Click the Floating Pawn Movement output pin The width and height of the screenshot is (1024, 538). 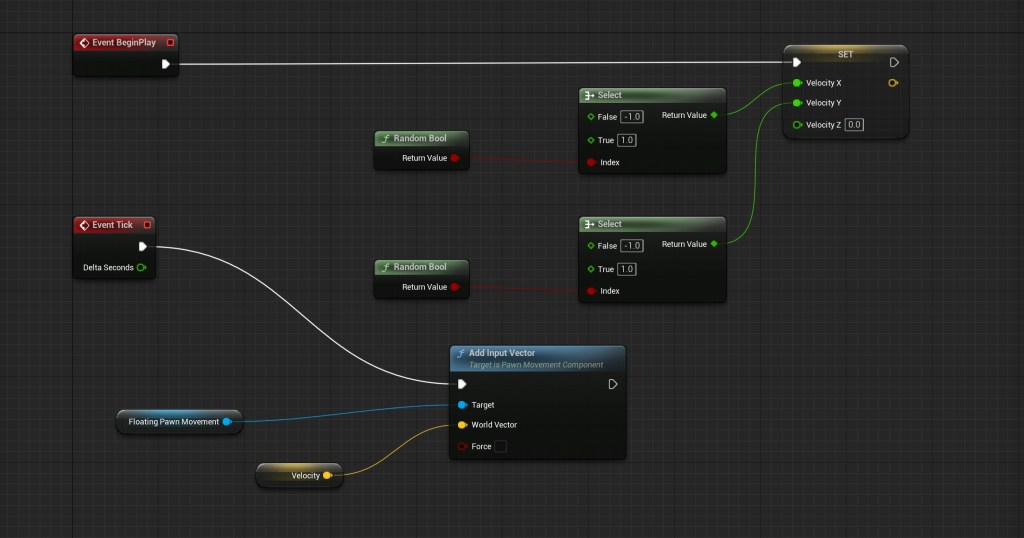tap(227, 422)
